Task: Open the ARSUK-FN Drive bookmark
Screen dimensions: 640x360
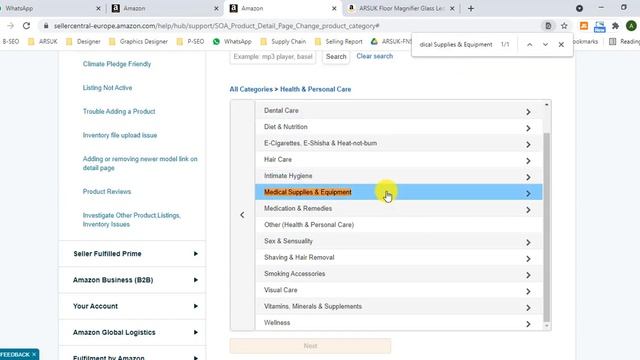Action: pos(391,42)
